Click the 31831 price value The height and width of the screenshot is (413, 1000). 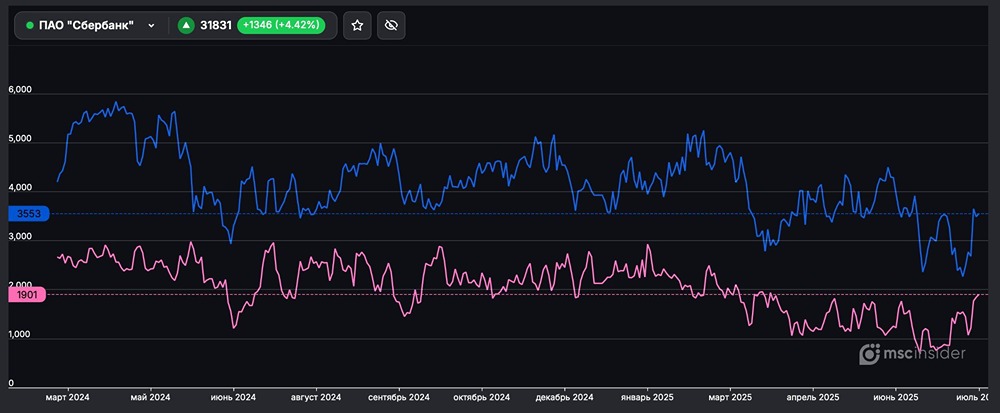215,26
